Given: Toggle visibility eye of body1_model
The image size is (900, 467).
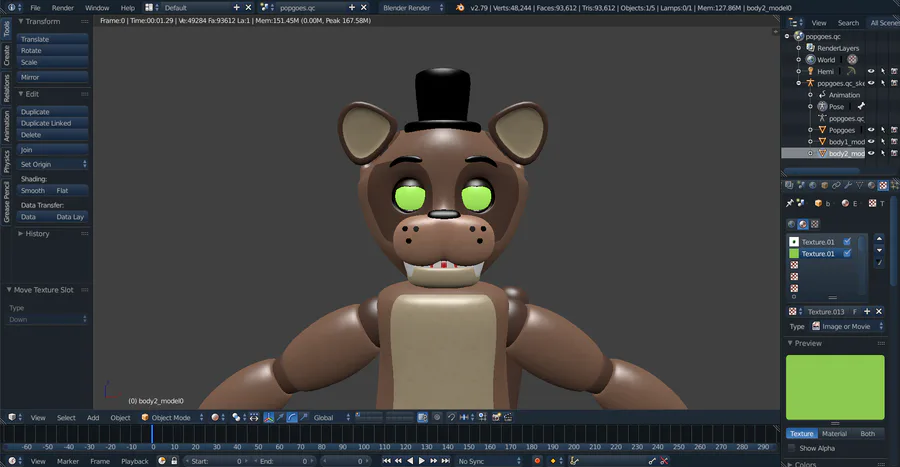Looking at the screenshot, I should point(871,142).
